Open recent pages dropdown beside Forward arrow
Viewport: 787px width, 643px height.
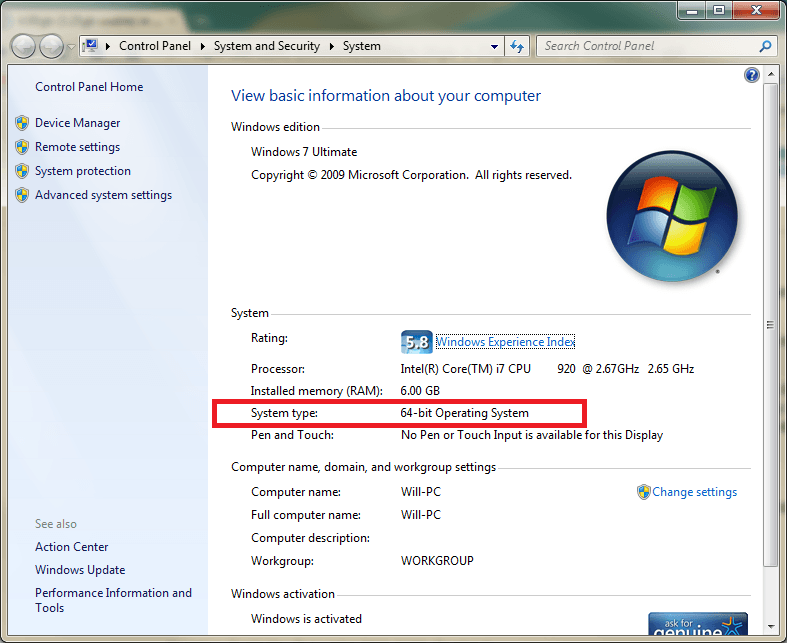click(x=71, y=47)
